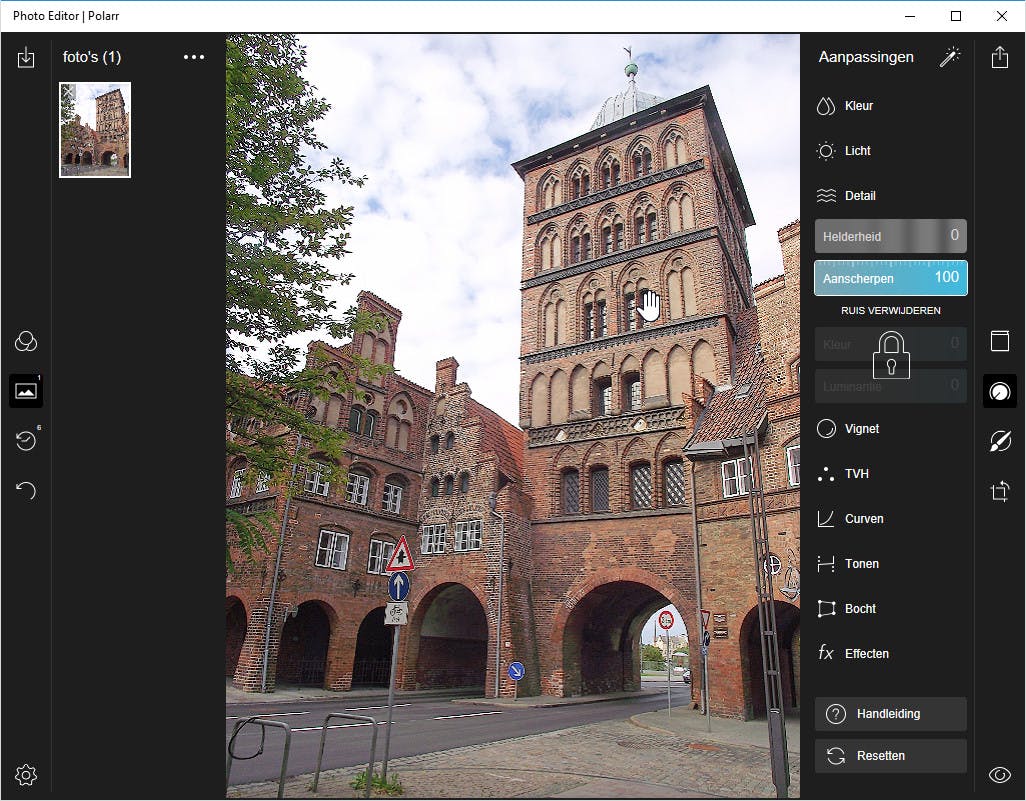The image size is (1026, 801).
Task: Open the foto's options menu with three dots
Action: (193, 57)
